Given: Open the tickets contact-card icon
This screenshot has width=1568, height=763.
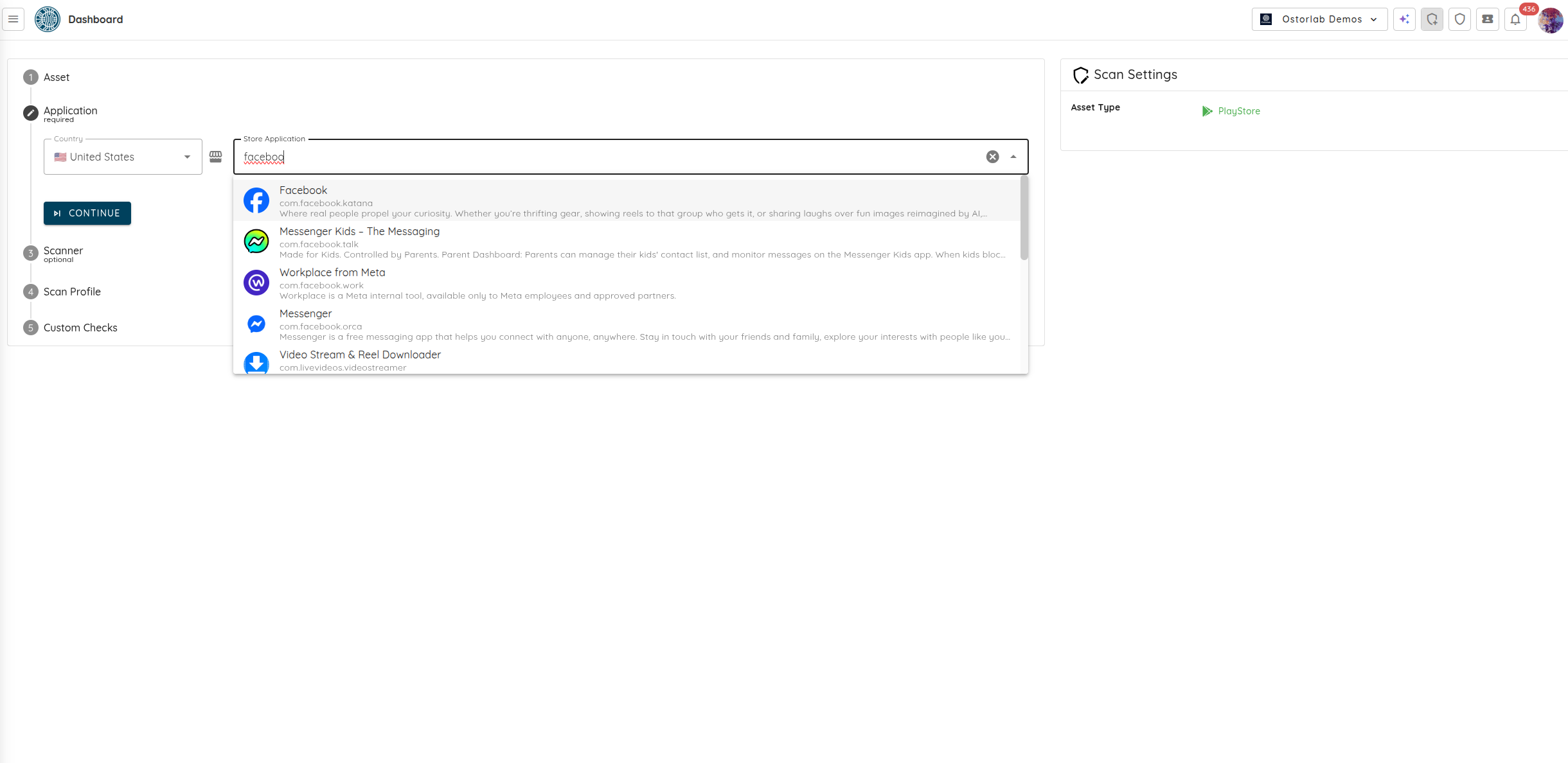Looking at the screenshot, I should [x=1487, y=19].
